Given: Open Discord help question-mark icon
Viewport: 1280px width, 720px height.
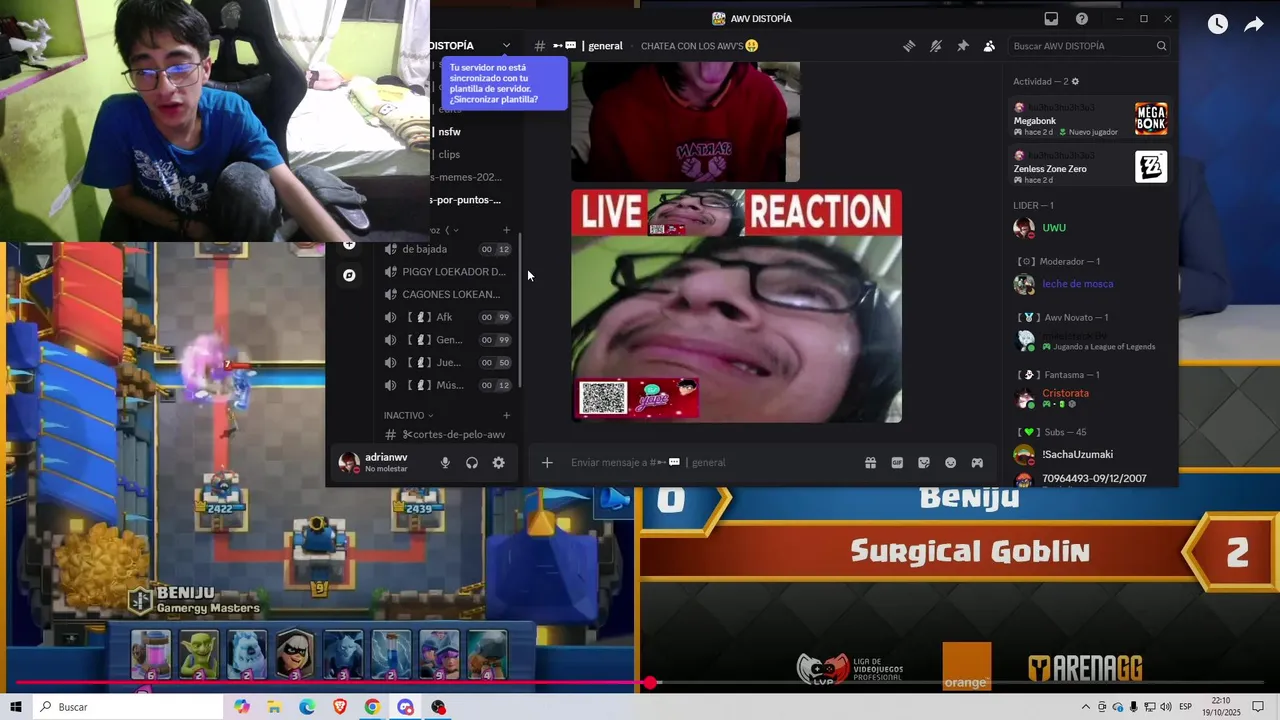Looking at the screenshot, I should click(1082, 19).
